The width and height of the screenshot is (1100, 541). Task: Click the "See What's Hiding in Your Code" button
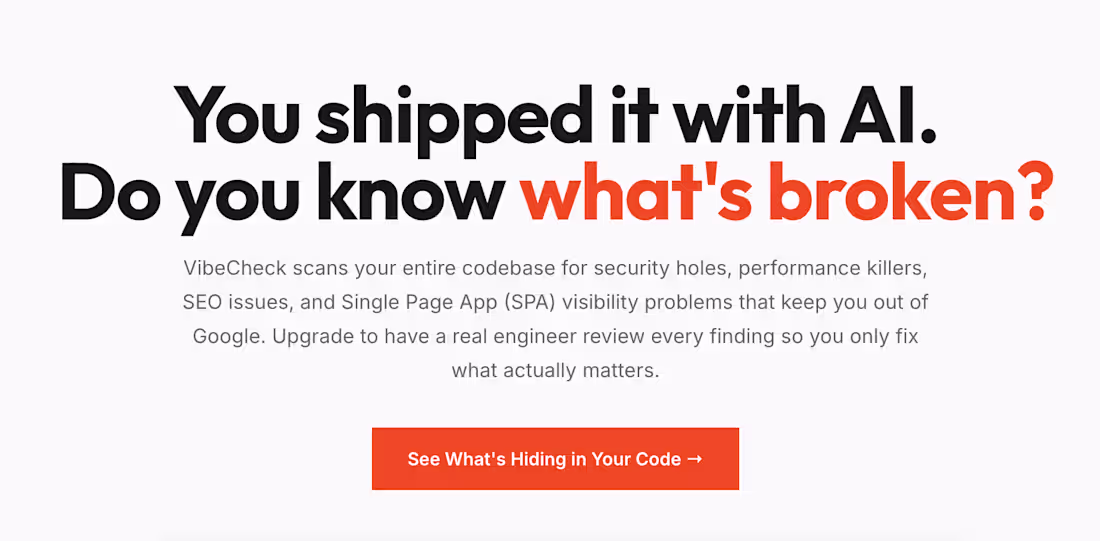(554, 459)
